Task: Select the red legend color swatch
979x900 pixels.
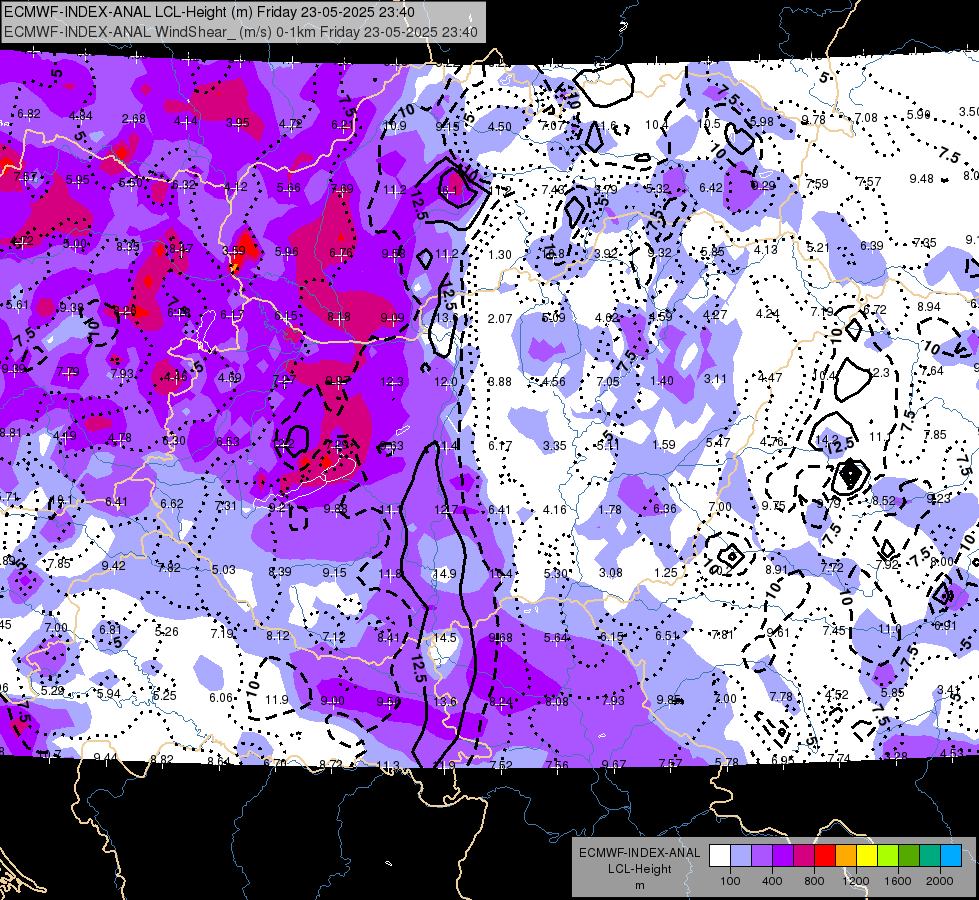Action: pyautogui.click(x=825, y=856)
